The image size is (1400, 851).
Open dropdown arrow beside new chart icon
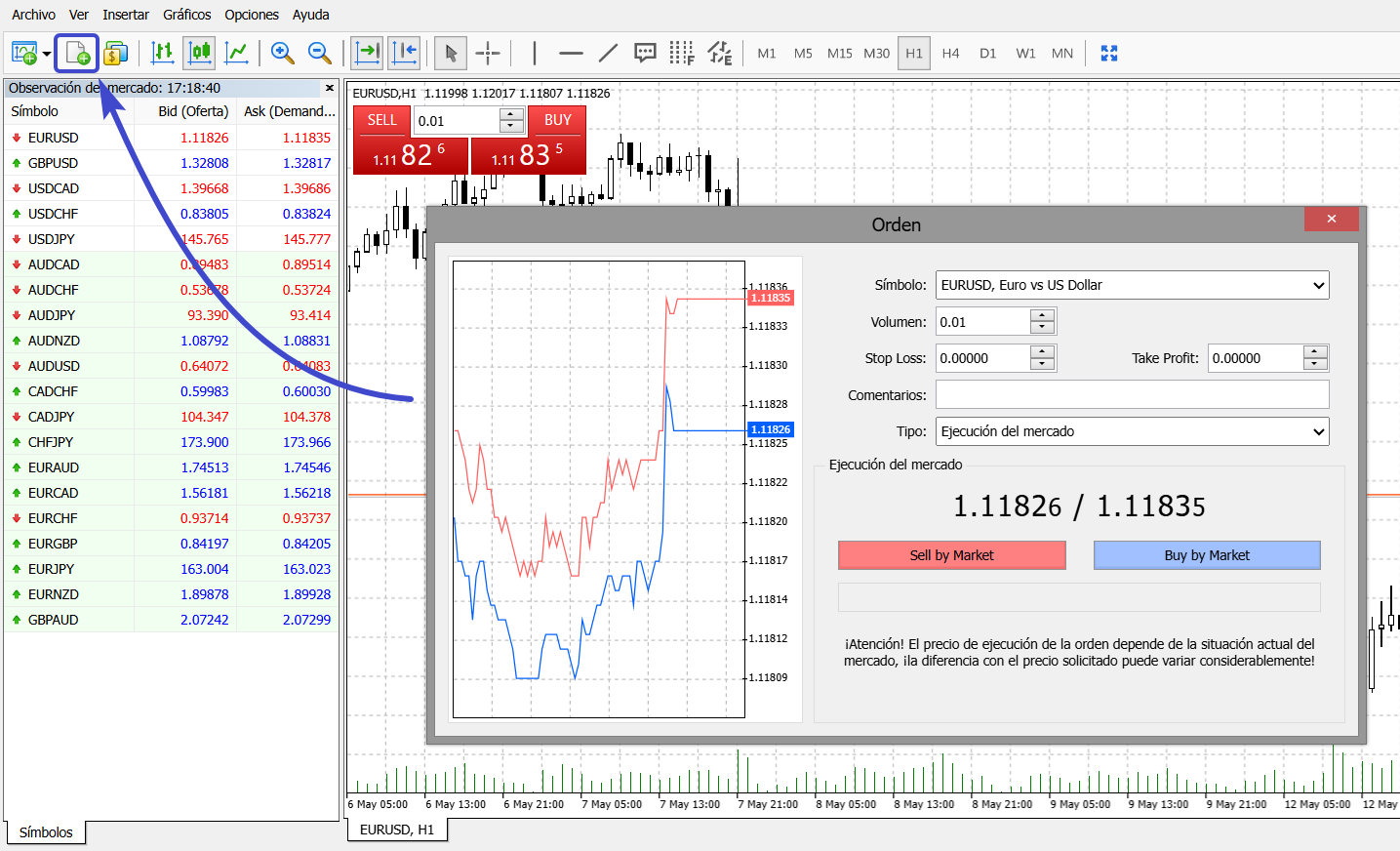46,54
